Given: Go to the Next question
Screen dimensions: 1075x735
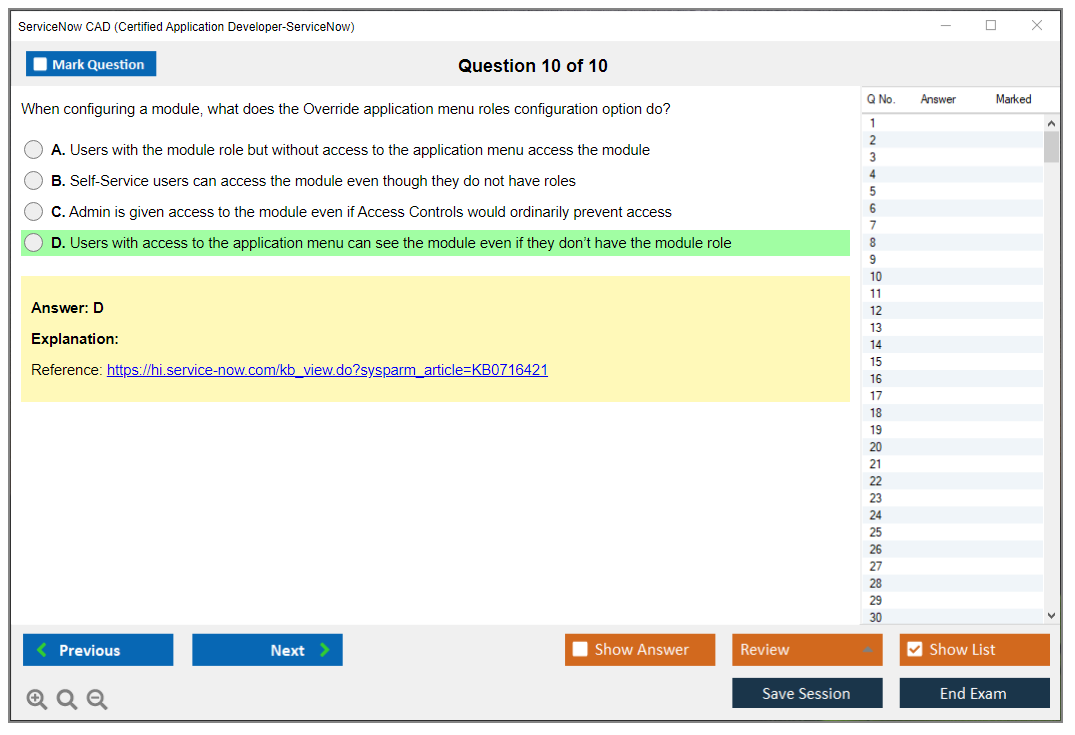Looking at the screenshot, I should pyautogui.click(x=267, y=650).
